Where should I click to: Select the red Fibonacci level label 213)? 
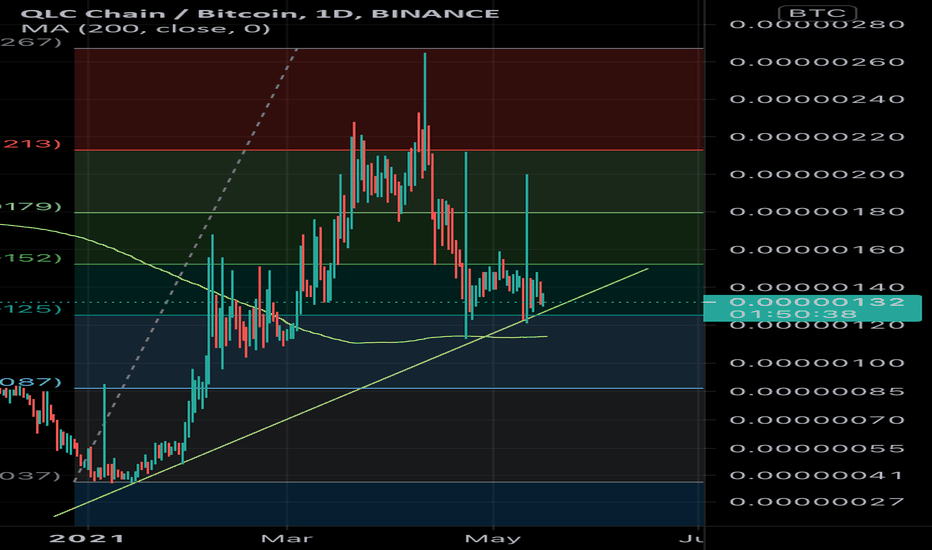pyautogui.click(x=32, y=144)
